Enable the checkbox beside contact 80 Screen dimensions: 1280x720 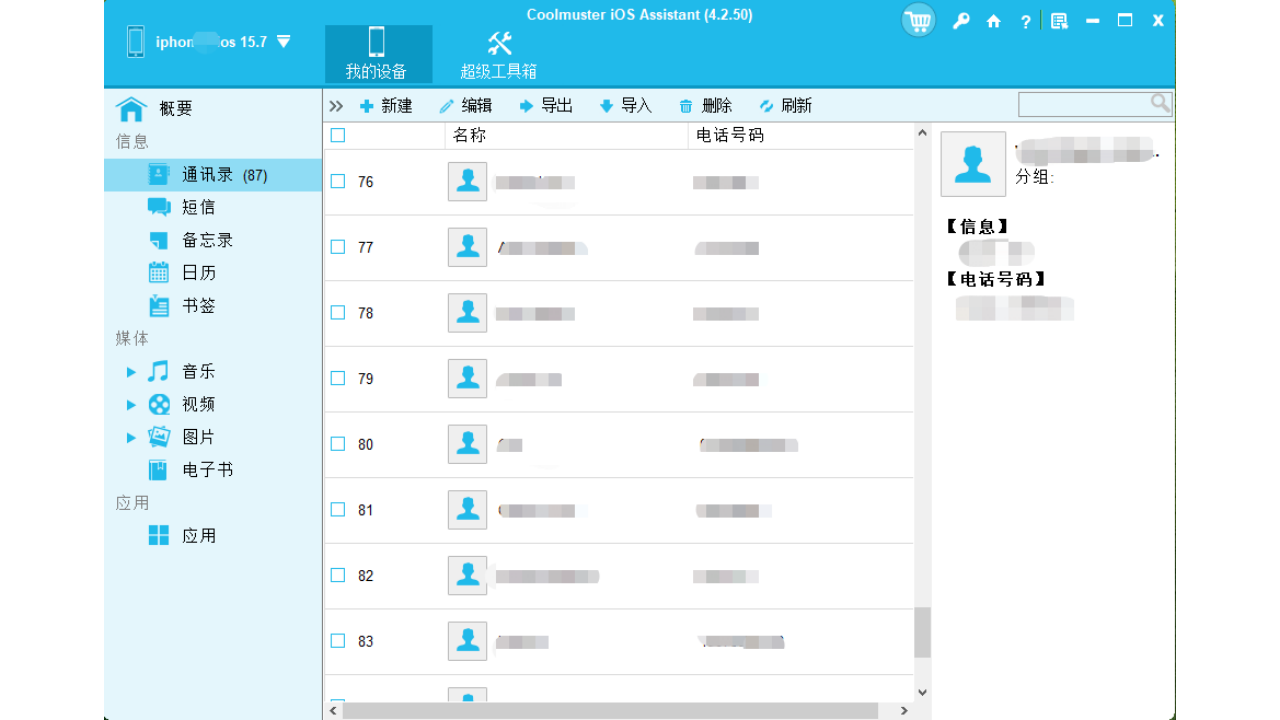click(337, 443)
